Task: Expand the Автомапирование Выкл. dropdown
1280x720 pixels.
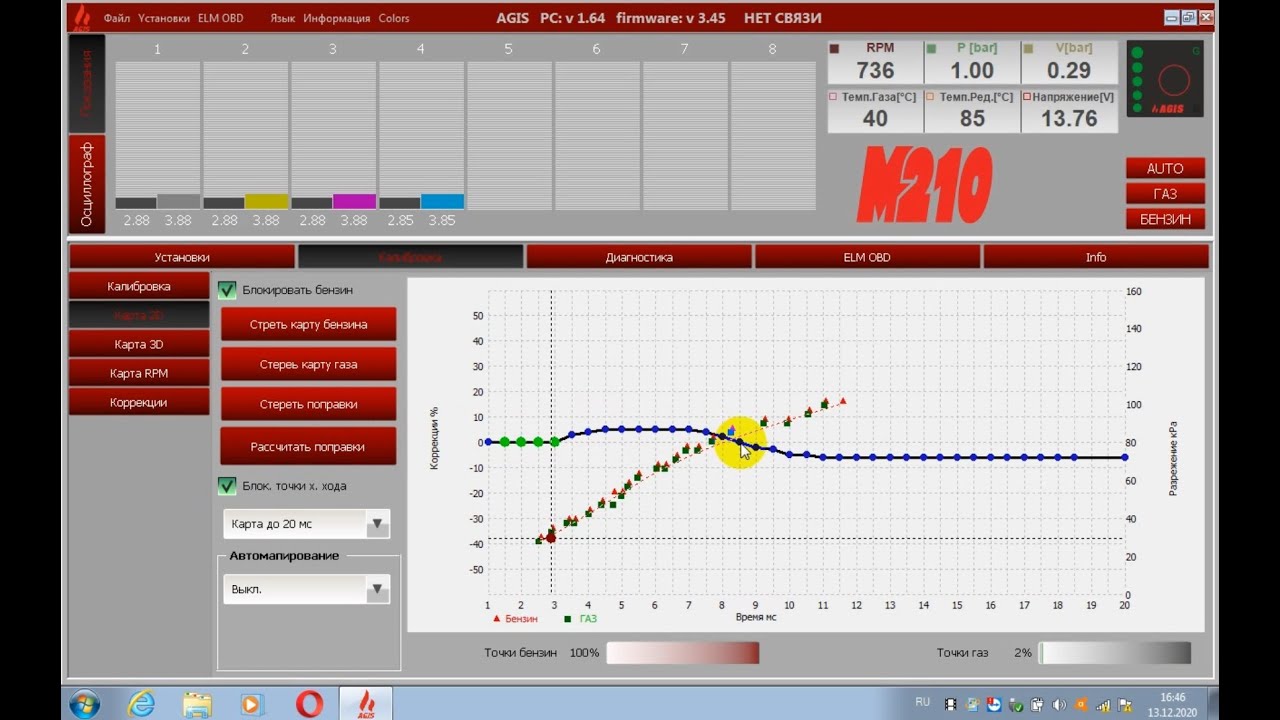Action: tap(306, 590)
